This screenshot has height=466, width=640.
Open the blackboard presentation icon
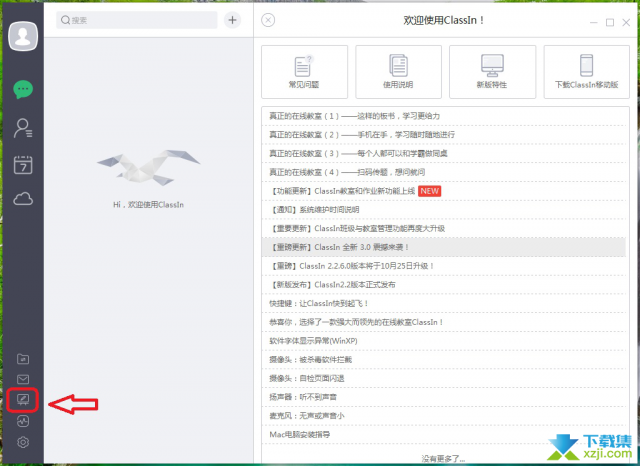click(23, 400)
